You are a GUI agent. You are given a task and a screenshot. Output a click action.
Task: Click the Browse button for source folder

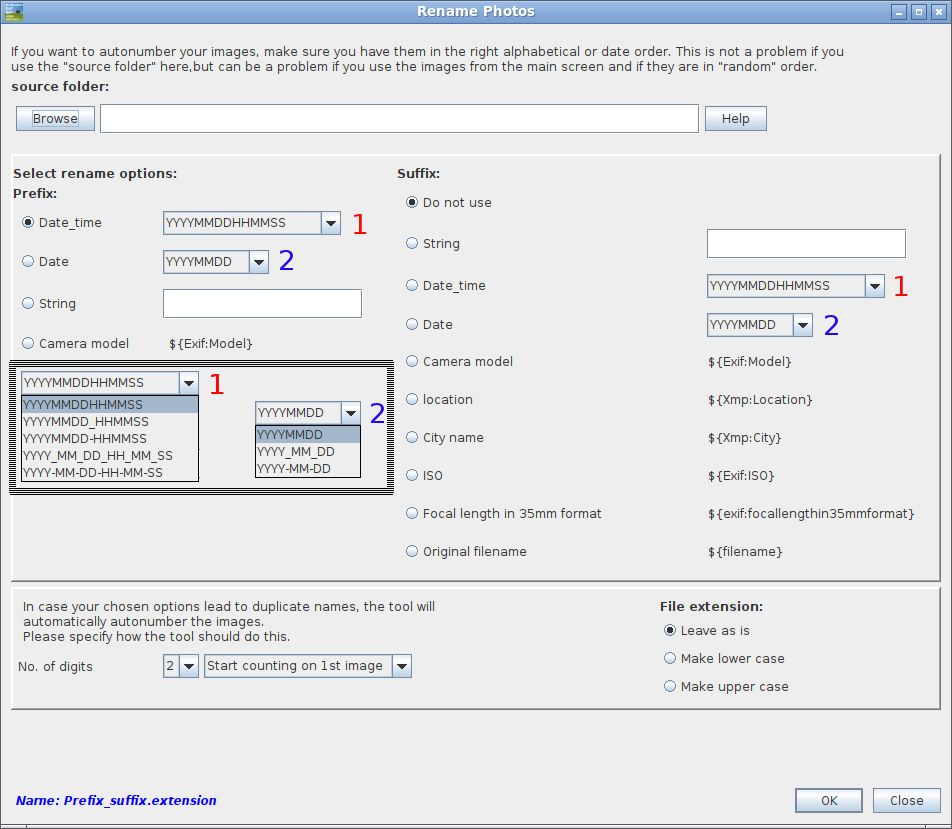click(55, 118)
